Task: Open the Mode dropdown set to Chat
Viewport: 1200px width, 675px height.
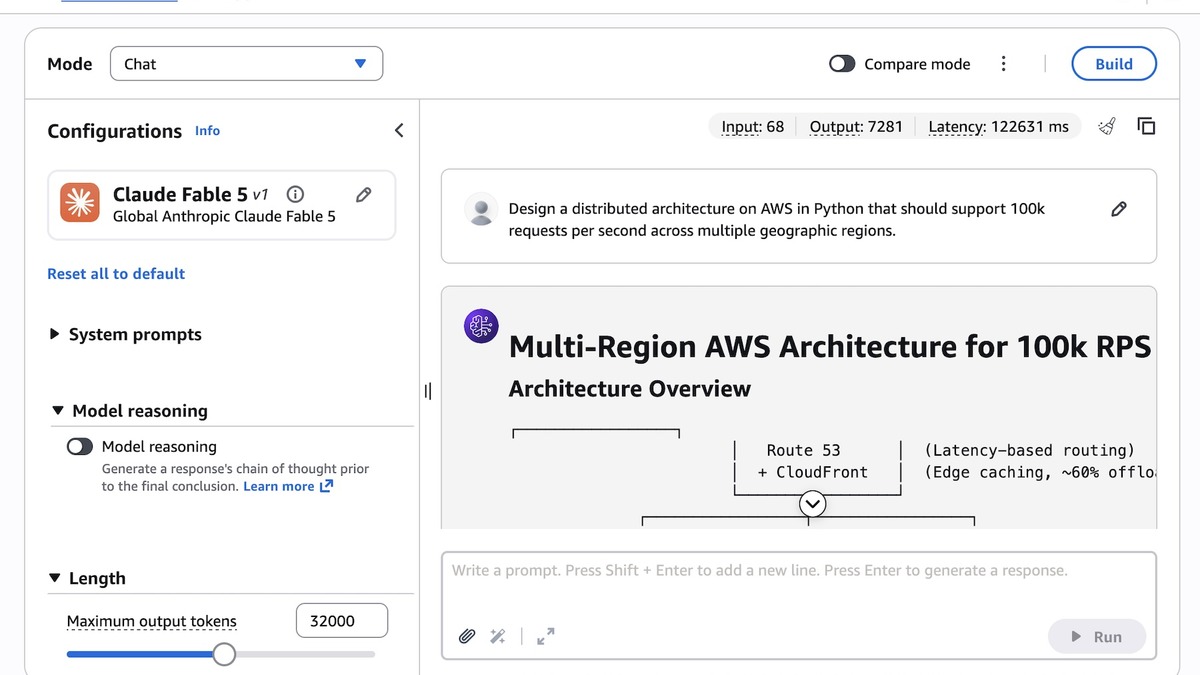Action: pos(246,64)
